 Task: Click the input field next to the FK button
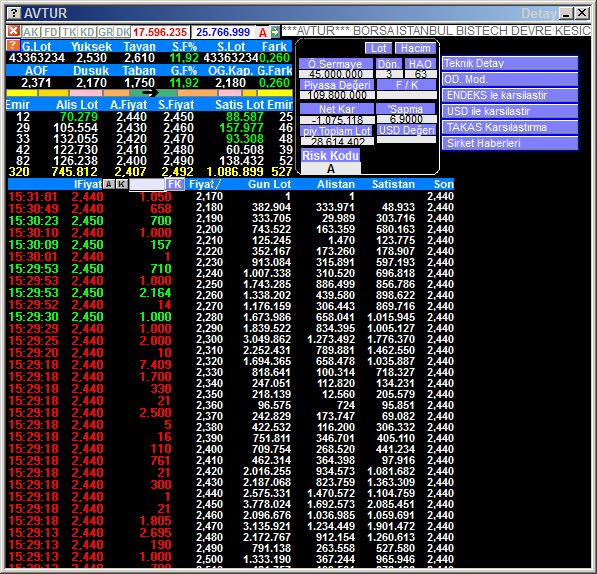(147, 185)
